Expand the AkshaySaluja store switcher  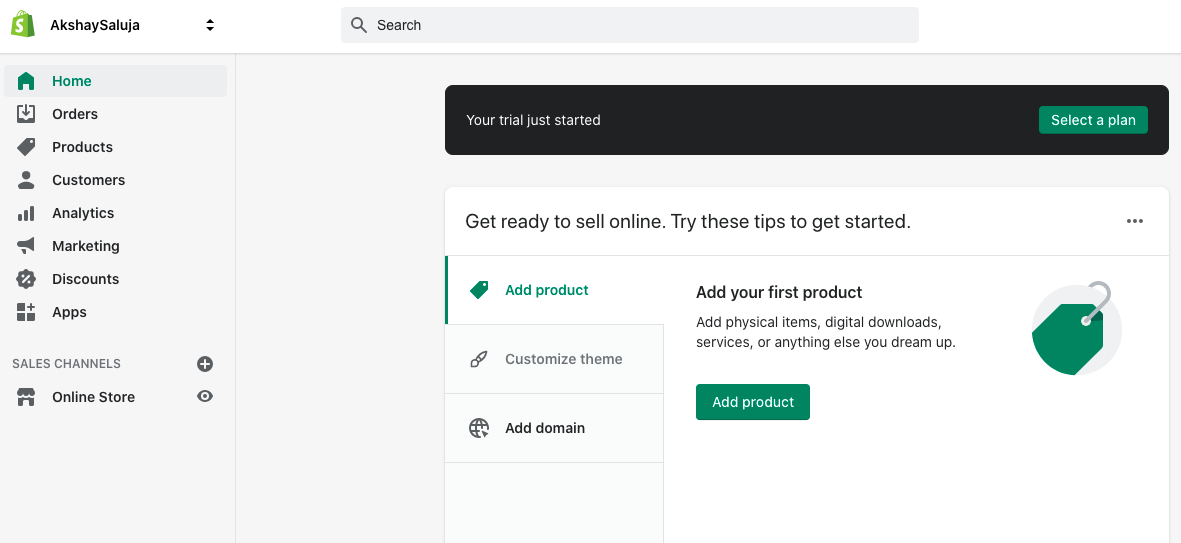point(210,25)
